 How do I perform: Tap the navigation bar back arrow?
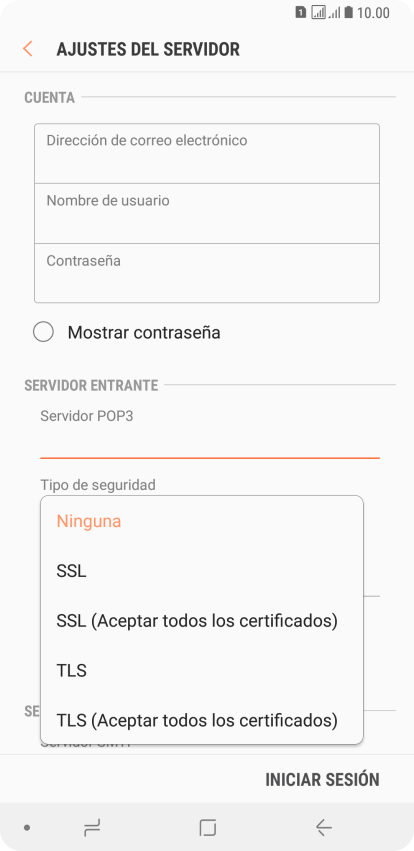tap(323, 828)
